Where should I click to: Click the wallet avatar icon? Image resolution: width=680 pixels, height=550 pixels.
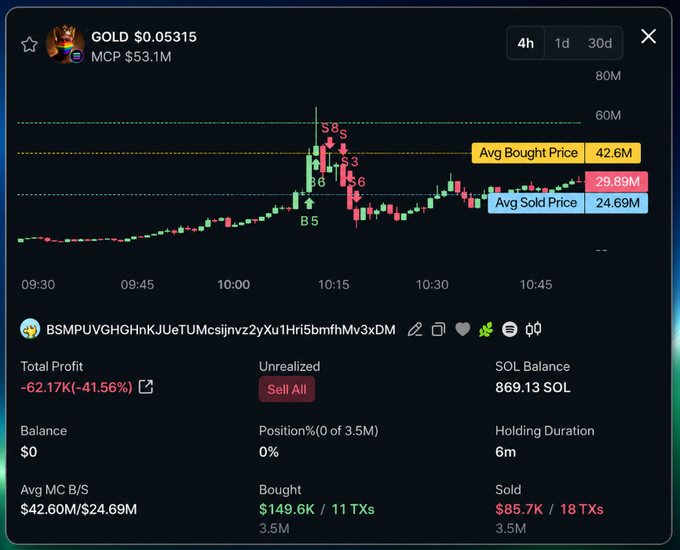(x=30, y=329)
